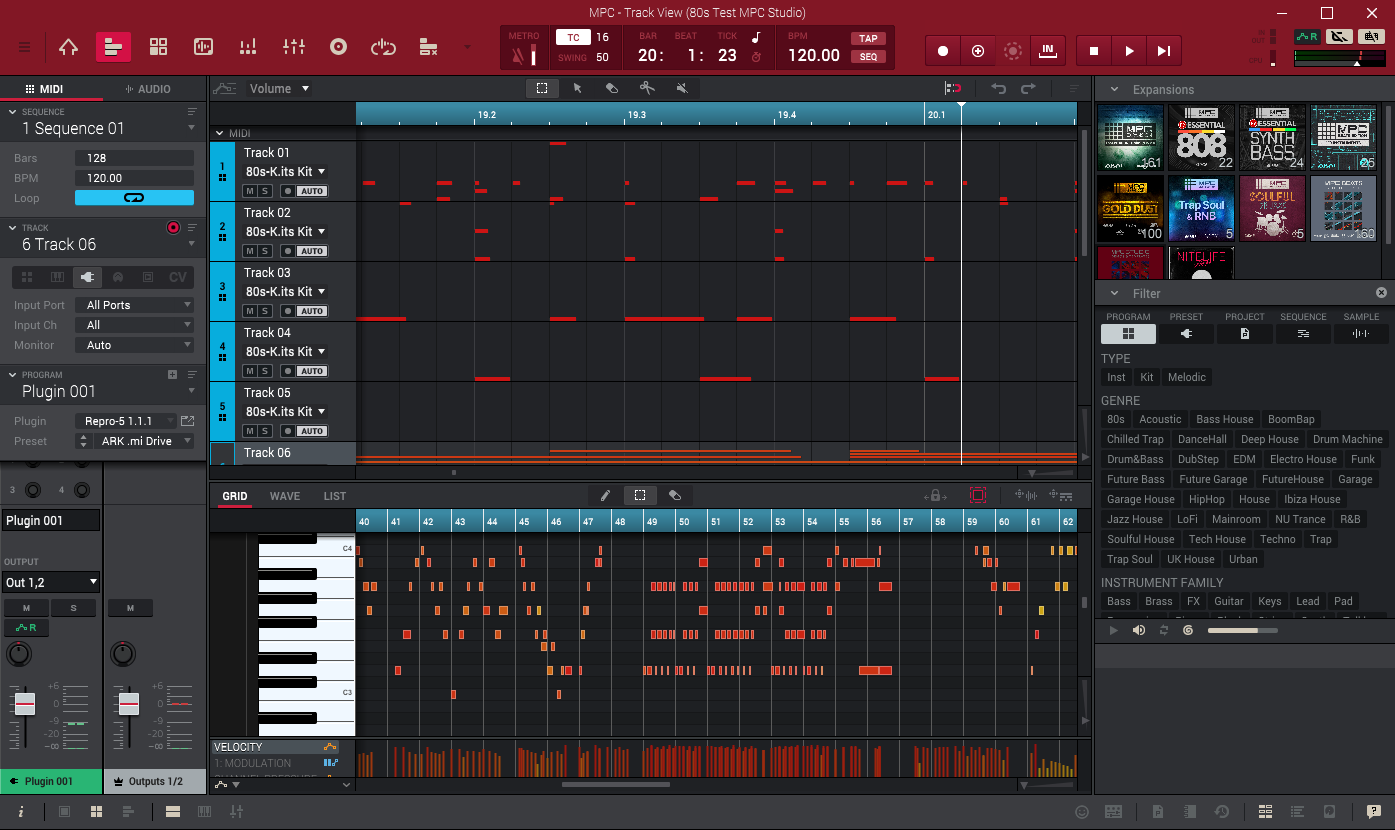The width and height of the screenshot is (1395, 830).
Task: Mute Track 01
Action: point(251,191)
